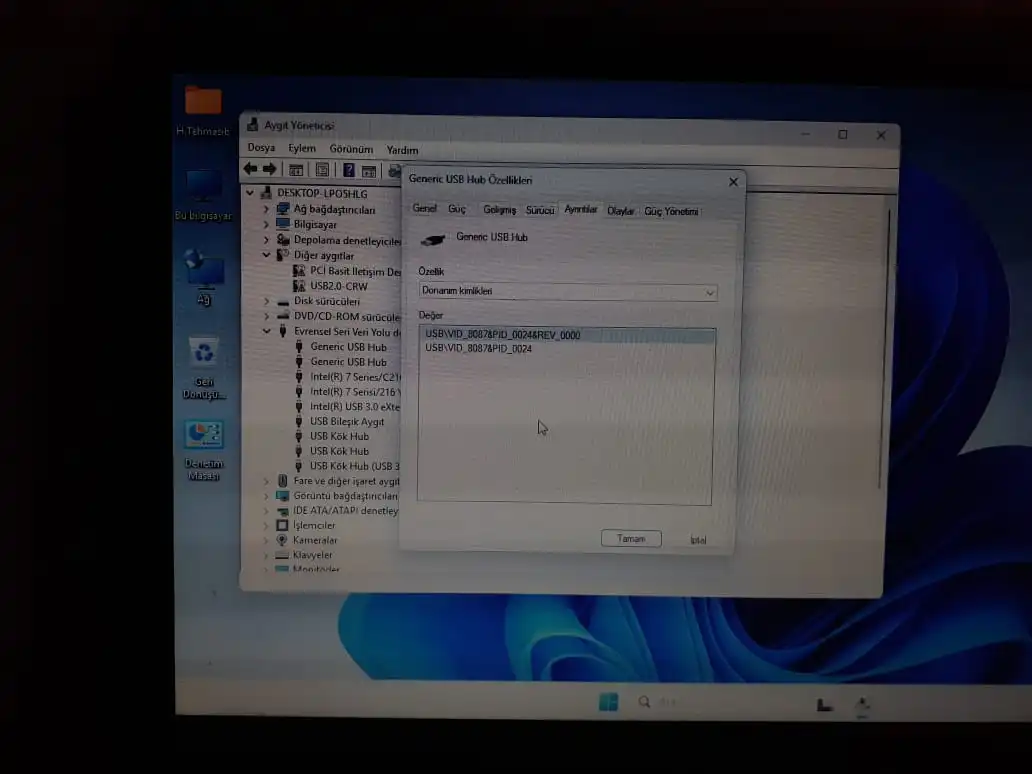Click the Device Manager title bar icon
The image size is (1032, 774).
click(252, 124)
